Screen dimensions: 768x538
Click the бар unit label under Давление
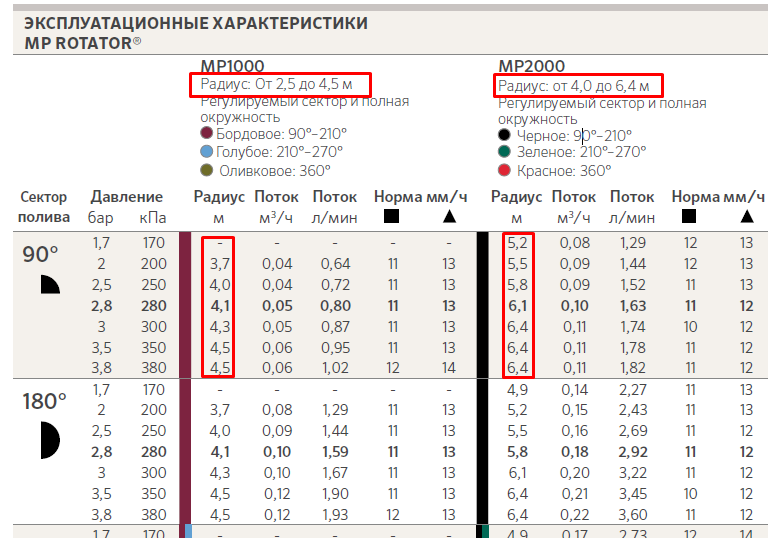click(100, 218)
